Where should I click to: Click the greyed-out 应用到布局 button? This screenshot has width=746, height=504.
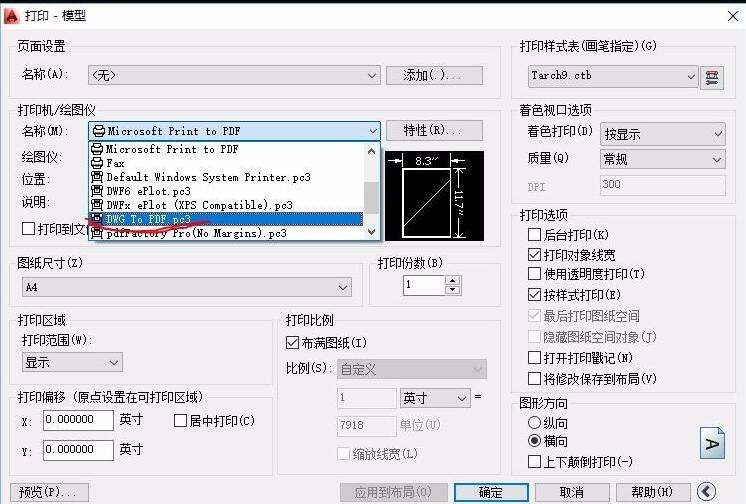point(393,492)
